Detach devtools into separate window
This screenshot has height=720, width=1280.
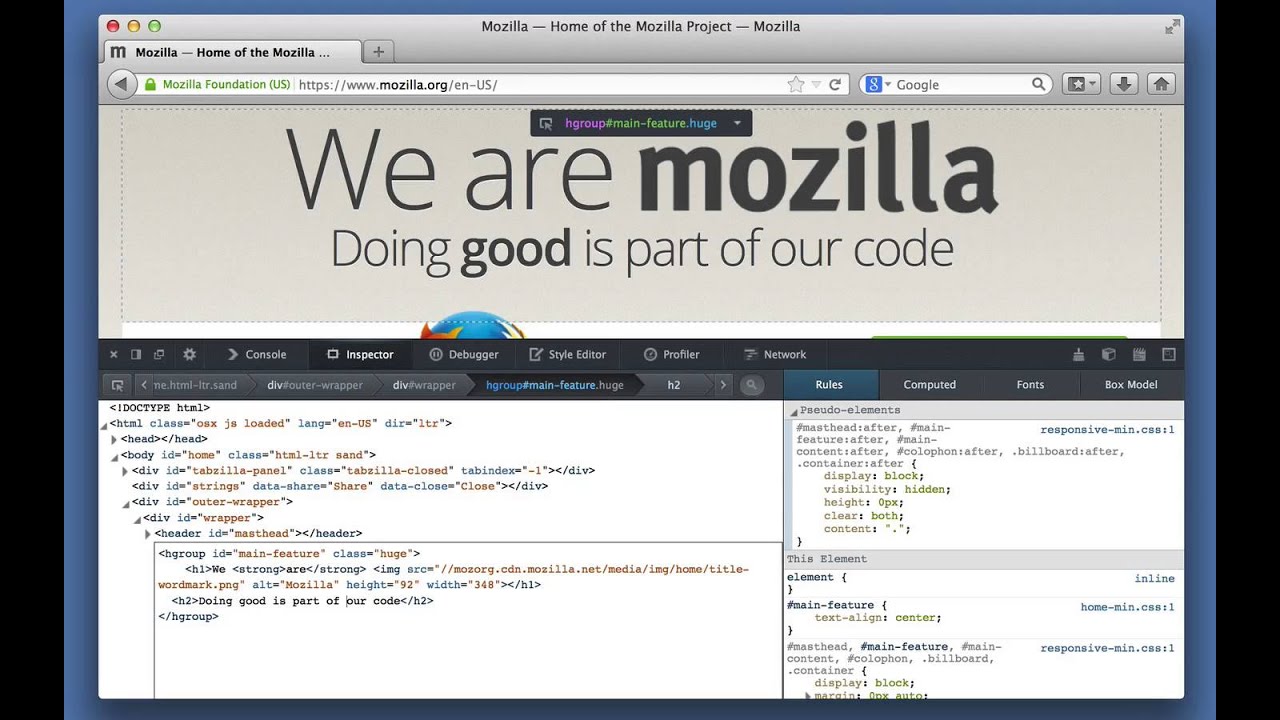(x=159, y=354)
